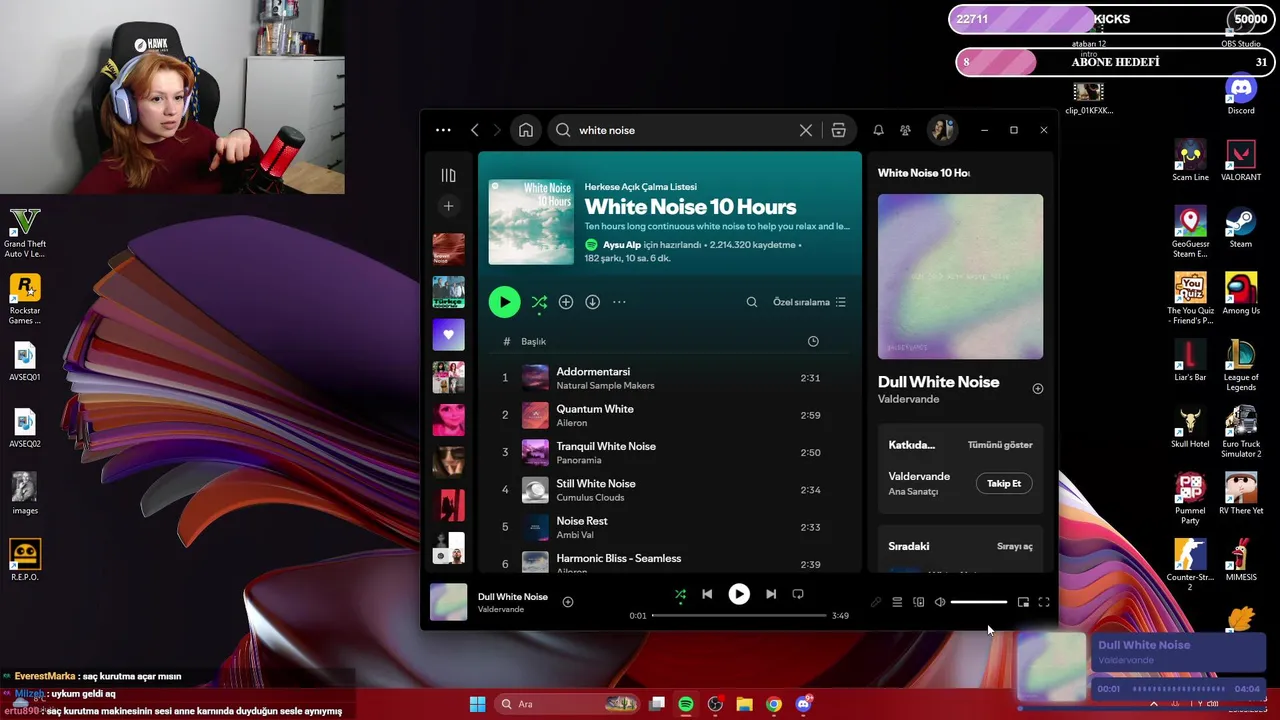This screenshot has height=720, width=1280.
Task: Click Dull White Noise cover in right panel
Action: click(x=960, y=277)
